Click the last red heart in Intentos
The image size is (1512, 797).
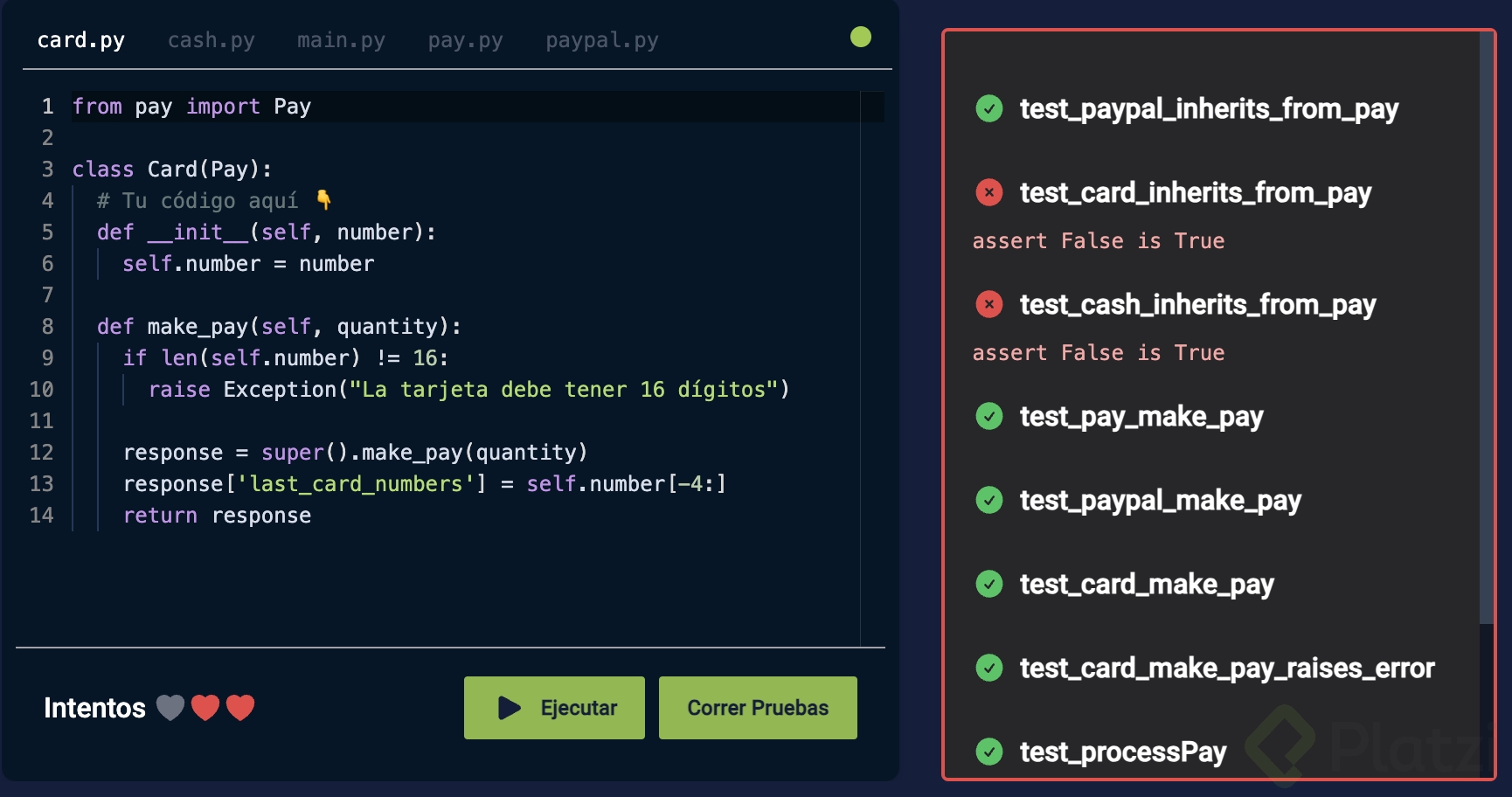pos(240,707)
